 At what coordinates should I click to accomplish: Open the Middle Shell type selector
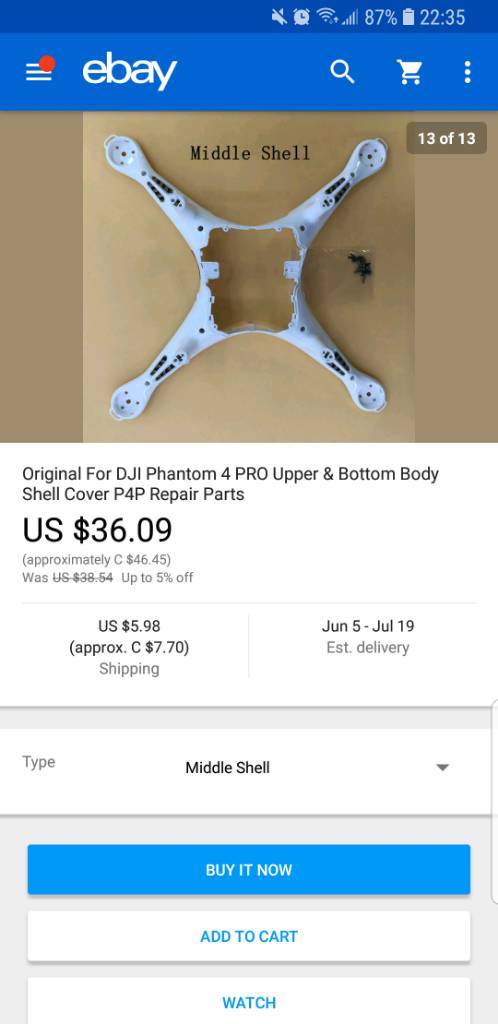(249, 768)
